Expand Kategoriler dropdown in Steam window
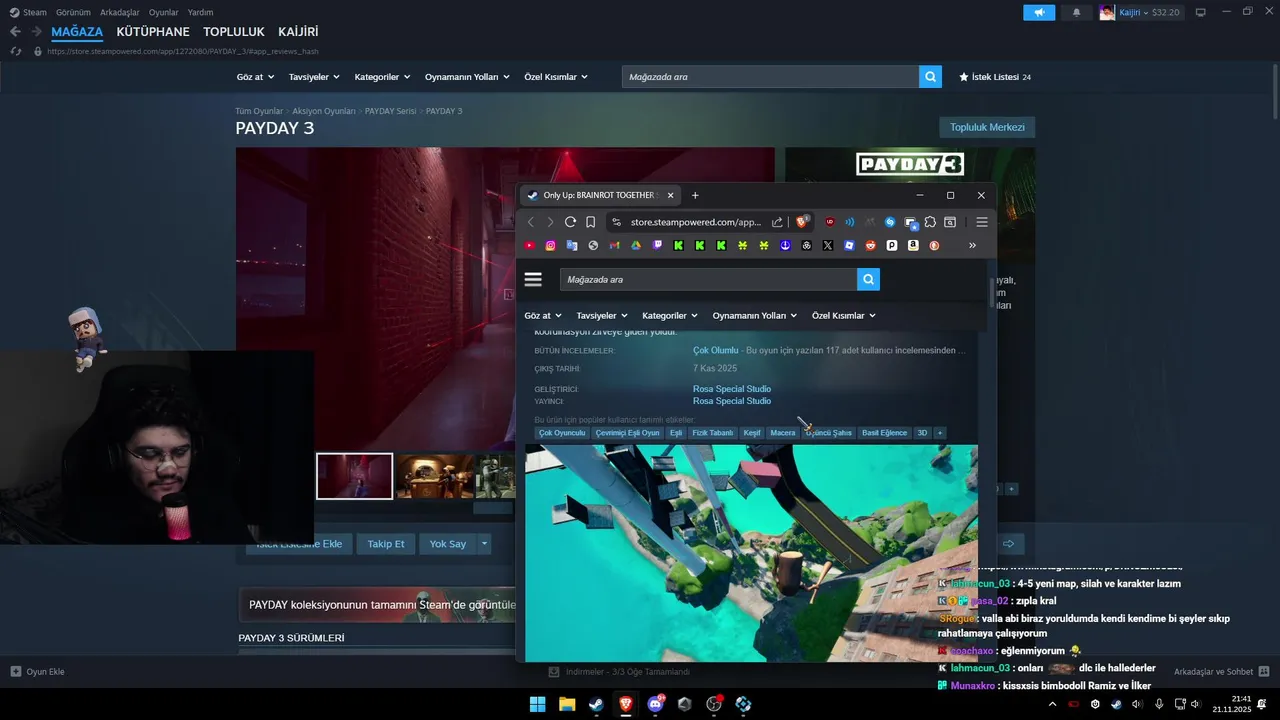Viewport: 1280px width, 720px height. coord(382,77)
